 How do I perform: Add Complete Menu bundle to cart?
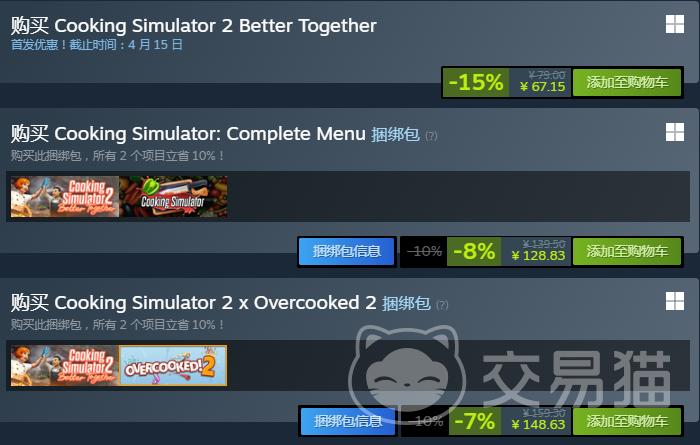pos(627,251)
